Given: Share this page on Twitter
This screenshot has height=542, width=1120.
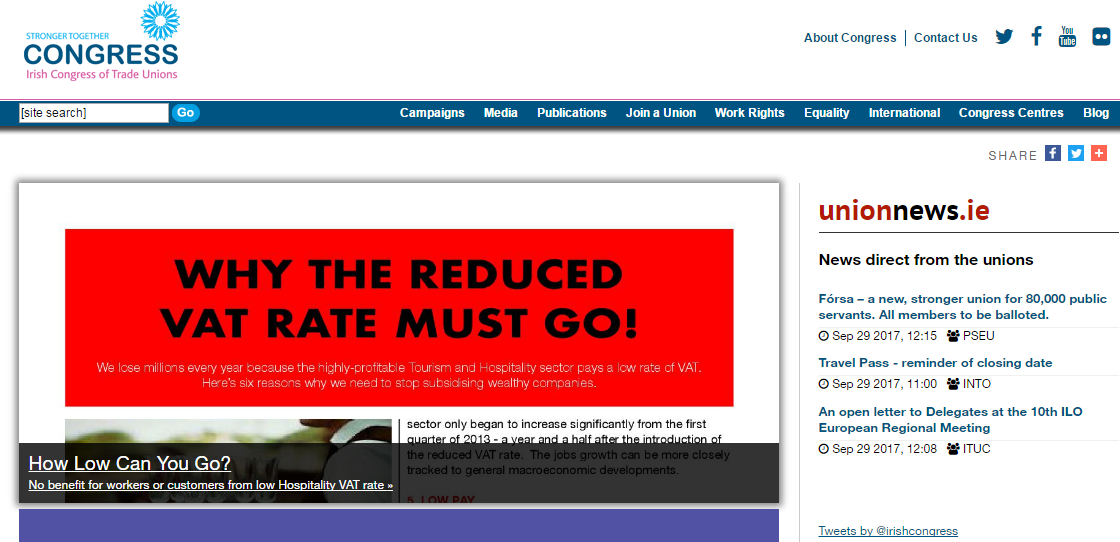Looking at the screenshot, I should (1076, 153).
